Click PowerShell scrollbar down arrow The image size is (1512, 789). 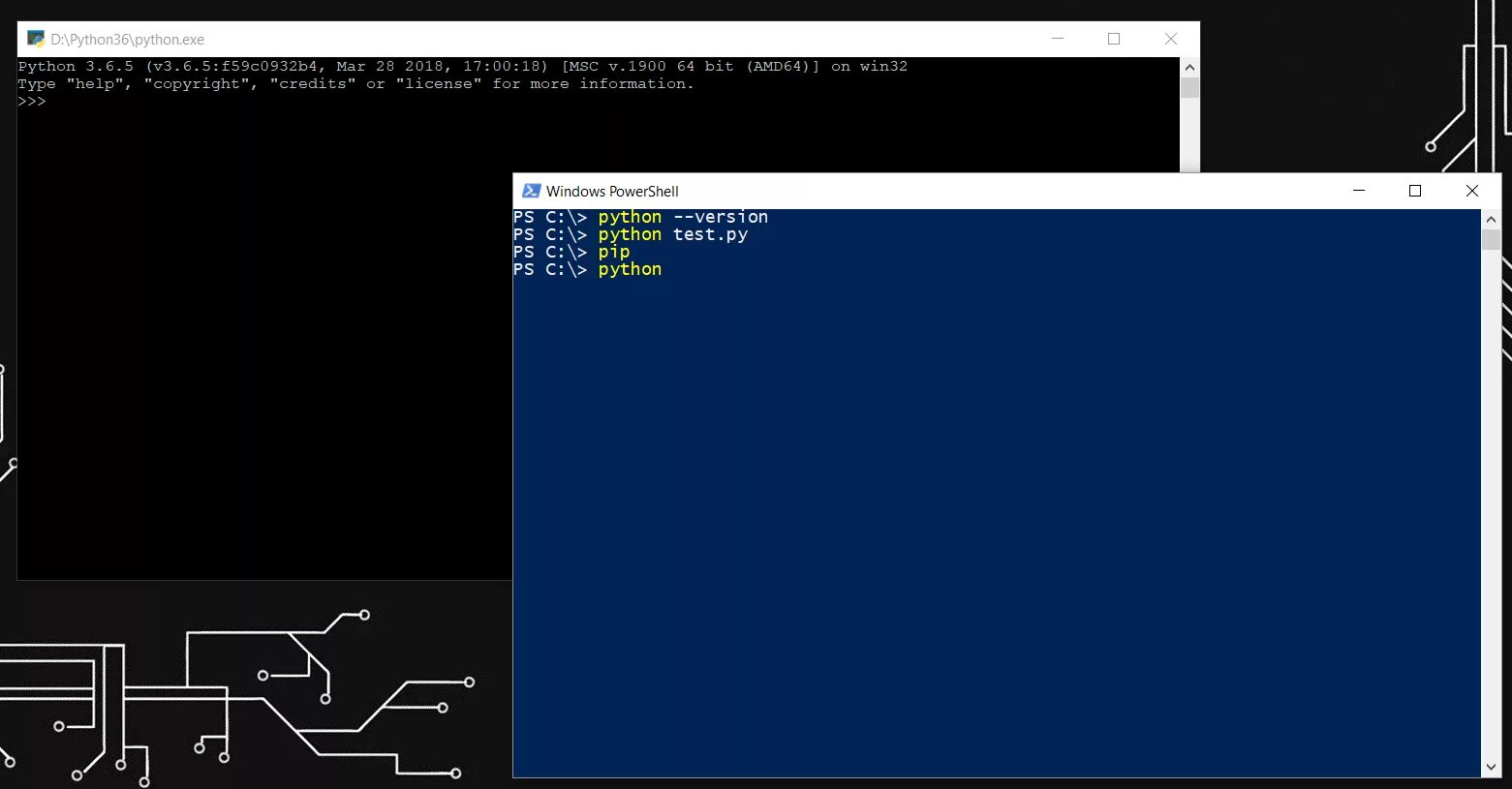[1491, 768]
